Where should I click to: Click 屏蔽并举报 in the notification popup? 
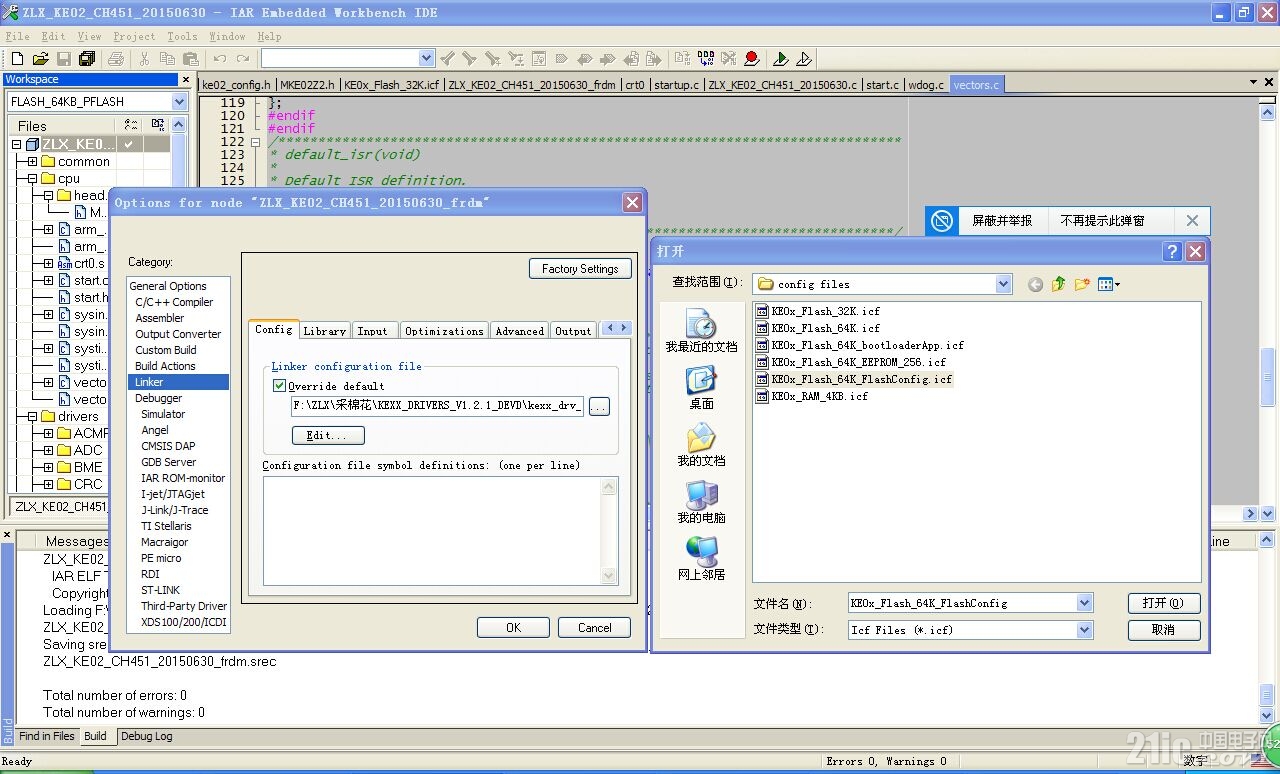(1002, 220)
